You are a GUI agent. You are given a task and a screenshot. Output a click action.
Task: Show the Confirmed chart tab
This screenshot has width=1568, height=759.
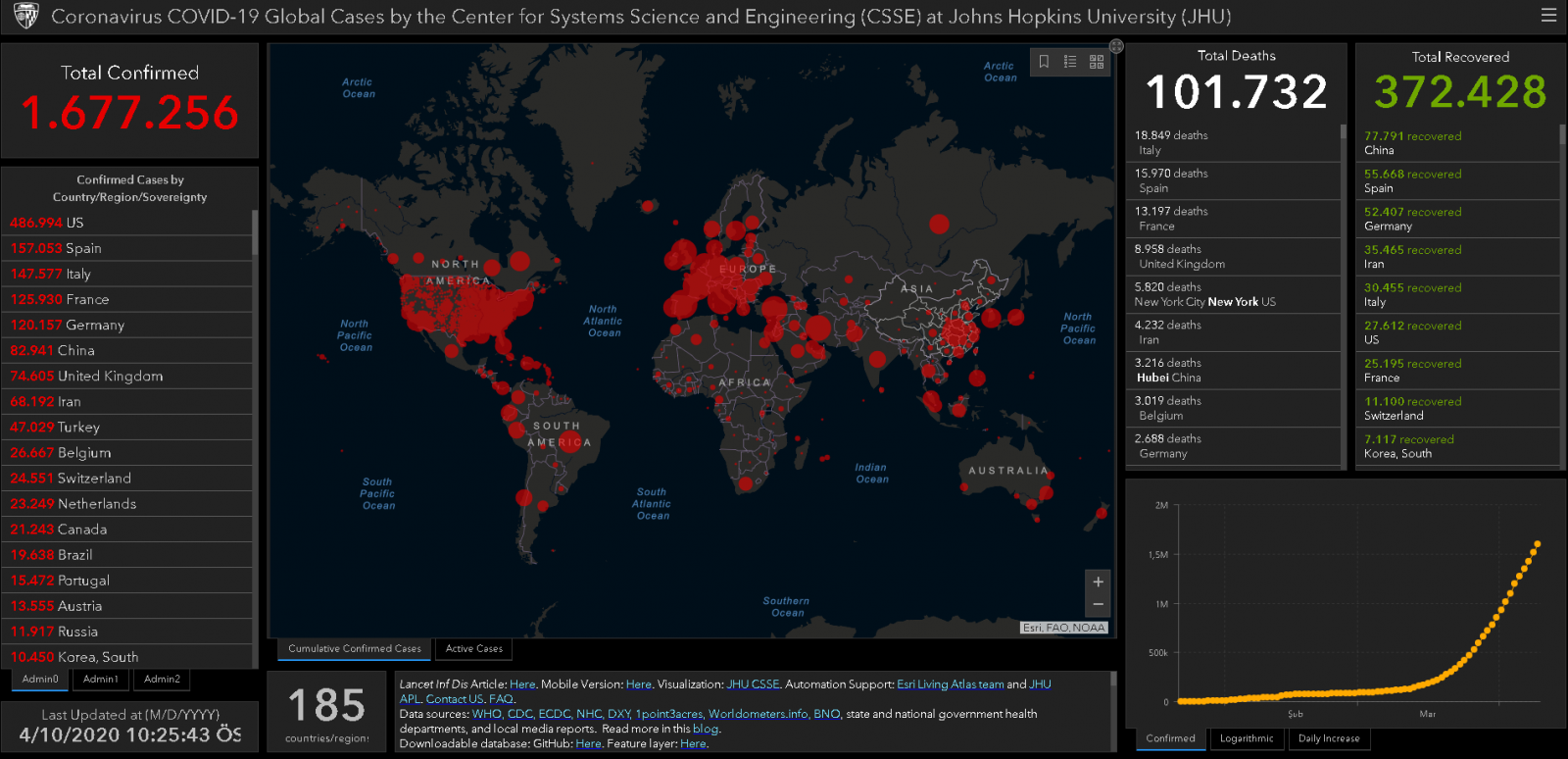(1171, 739)
